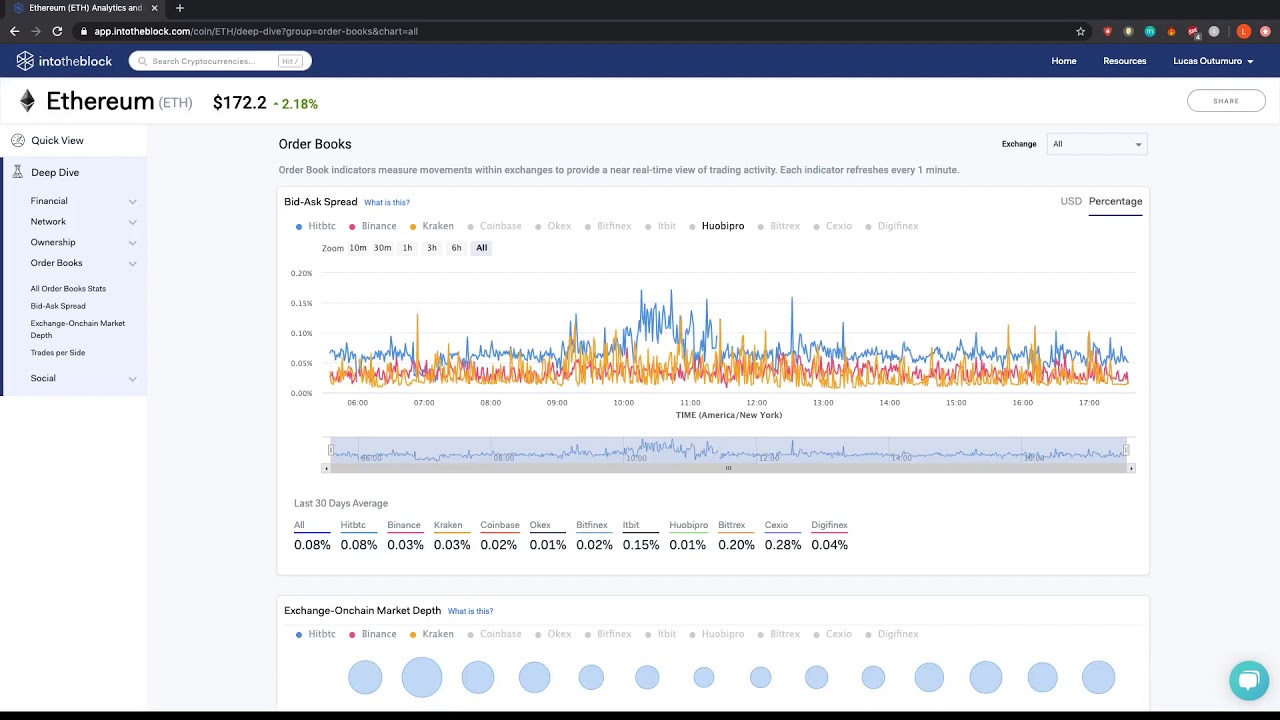Reload the page
This screenshot has width=1280, height=720.
[x=57, y=31]
